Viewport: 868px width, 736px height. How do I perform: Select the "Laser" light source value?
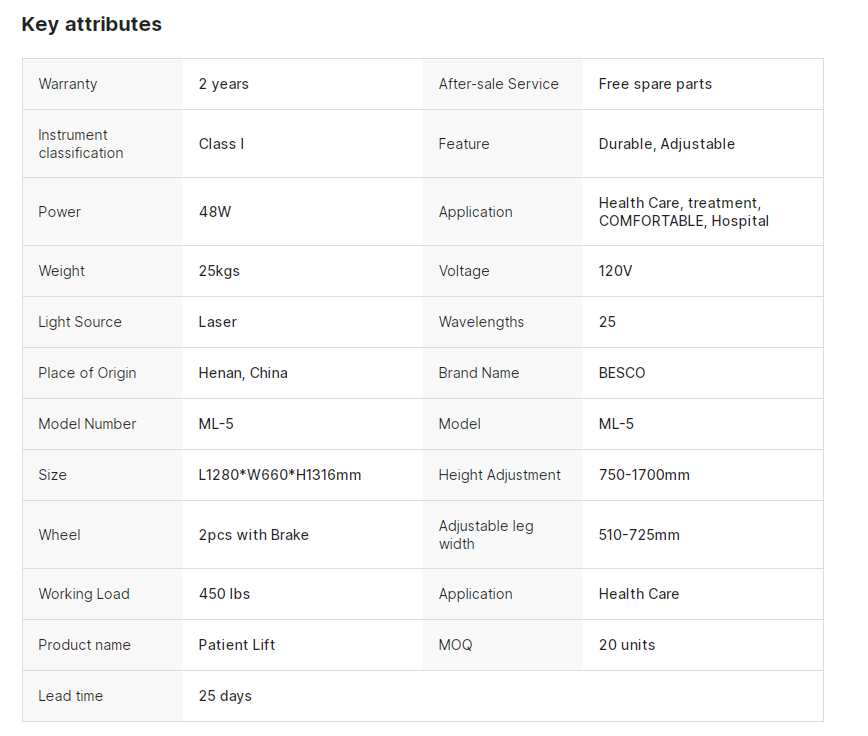pyautogui.click(x=218, y=322)
